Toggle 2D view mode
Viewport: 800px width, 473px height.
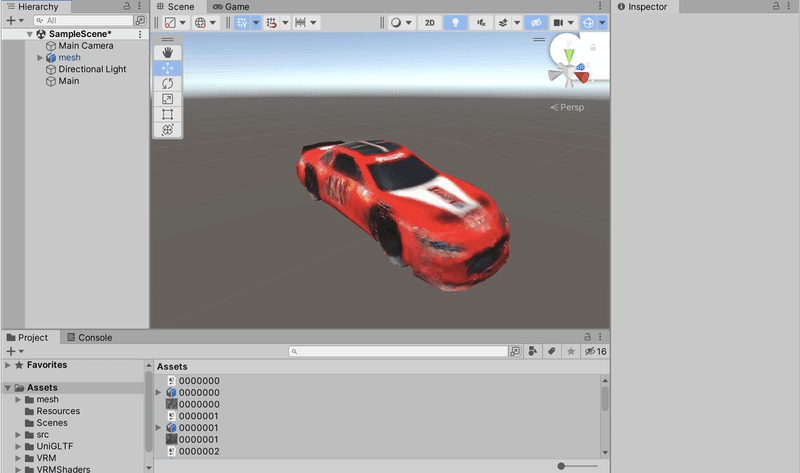(430, 22)
